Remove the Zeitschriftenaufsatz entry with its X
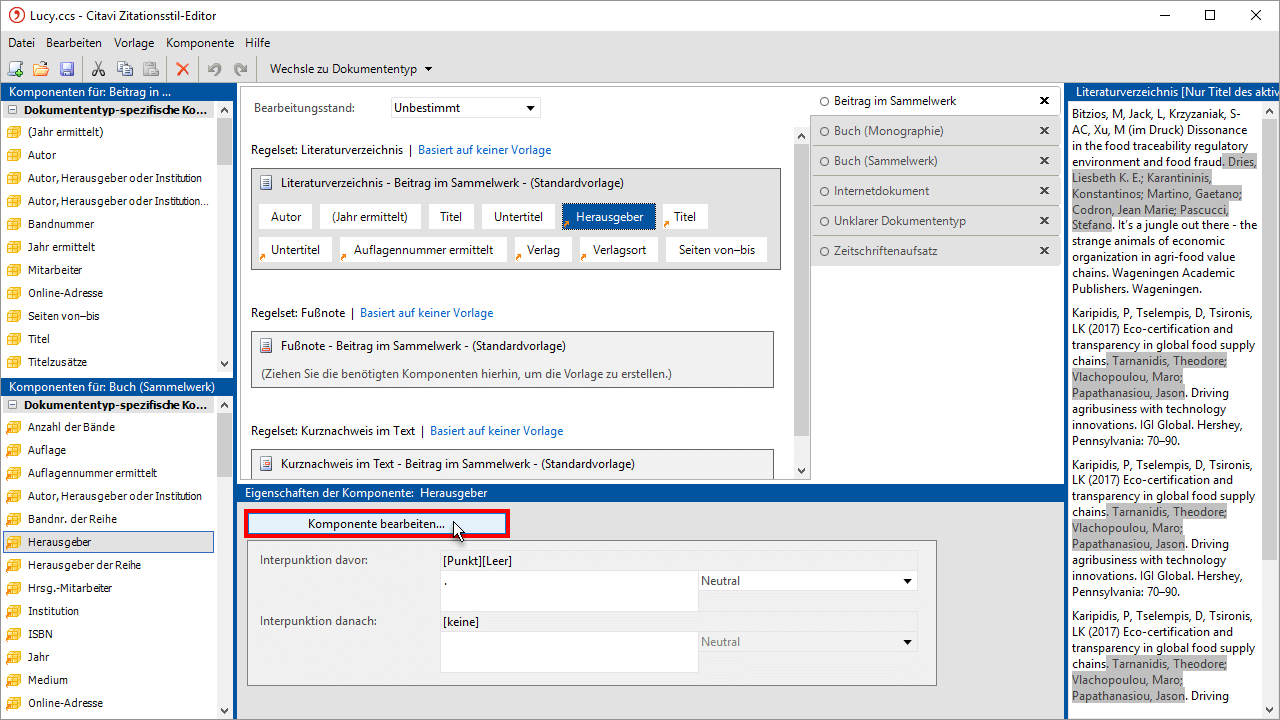This screenshot has height=720, width=1280. tap(1044, 251)
